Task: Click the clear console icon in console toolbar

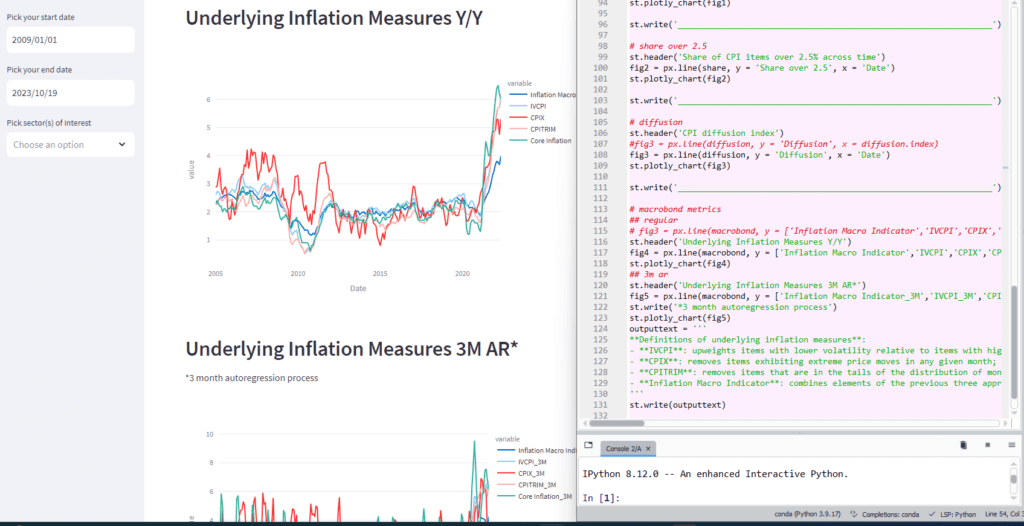Action: (963, 446)
